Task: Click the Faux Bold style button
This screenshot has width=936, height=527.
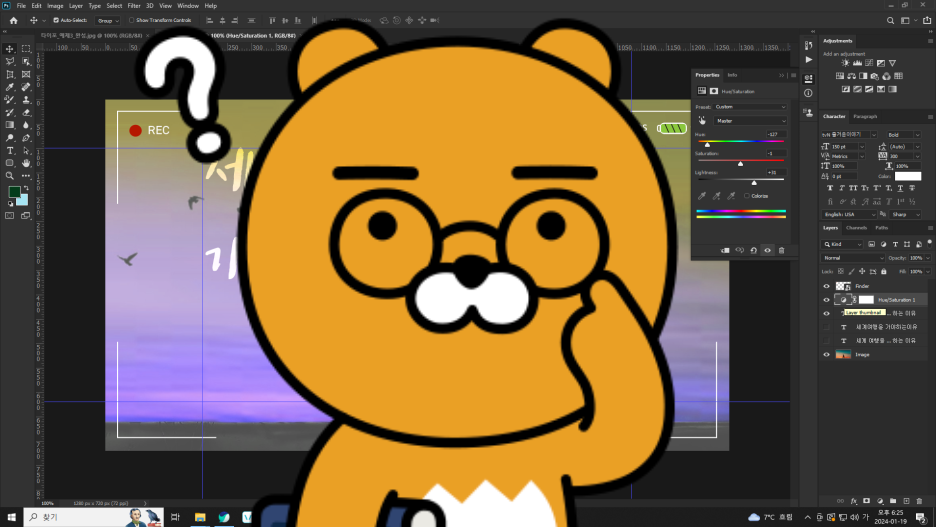Action: (830, 188)
